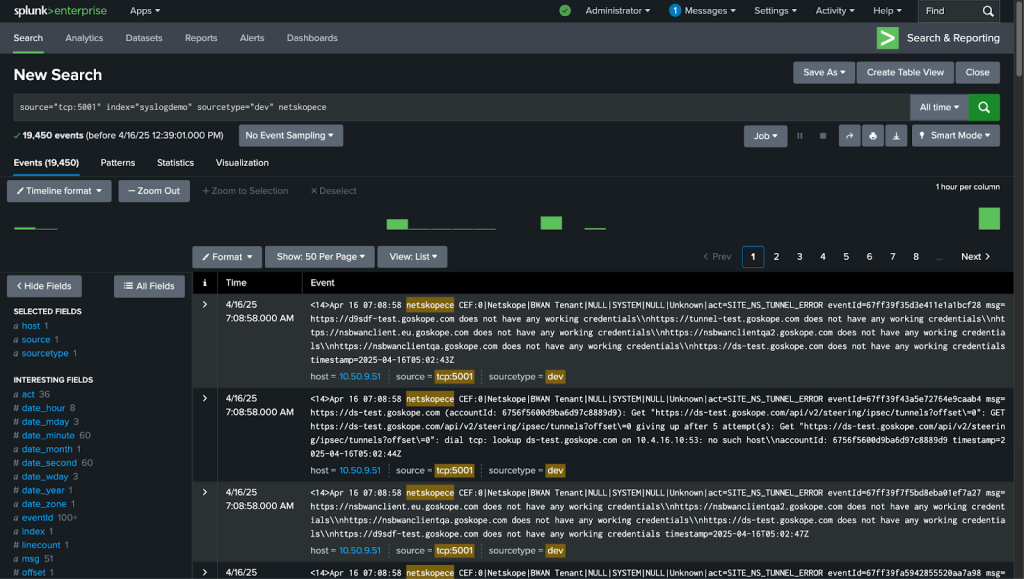
Task: Click the info column header icon
Action: coord(204,283)
